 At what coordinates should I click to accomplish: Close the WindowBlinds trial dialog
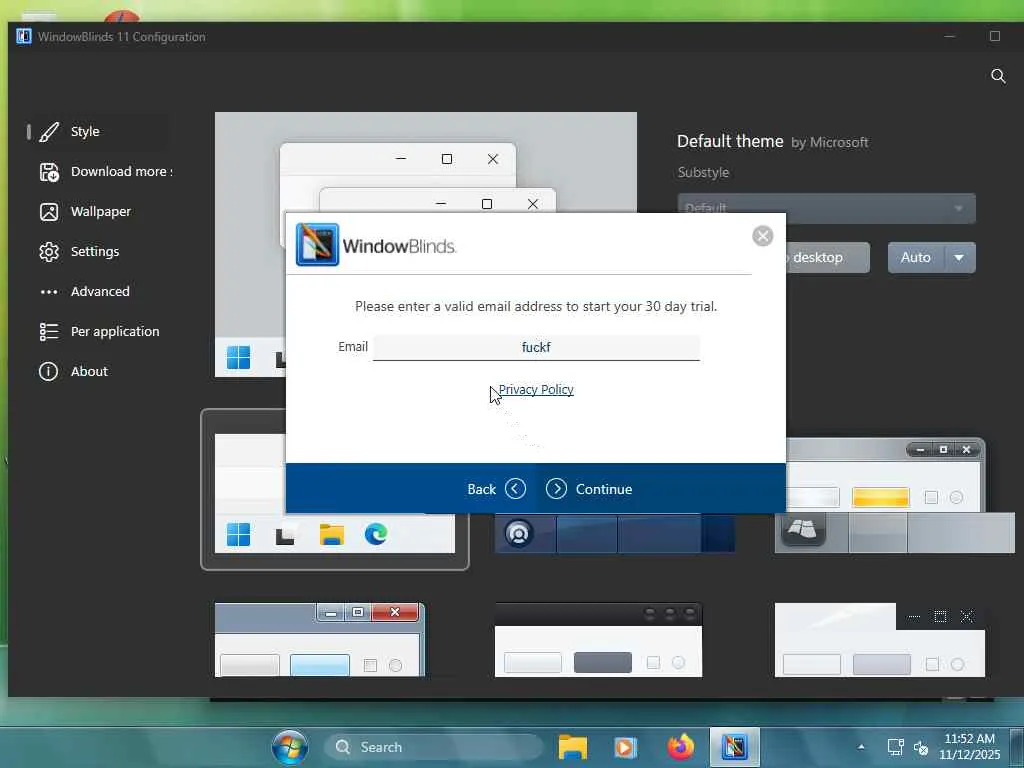tap(762, 236)
